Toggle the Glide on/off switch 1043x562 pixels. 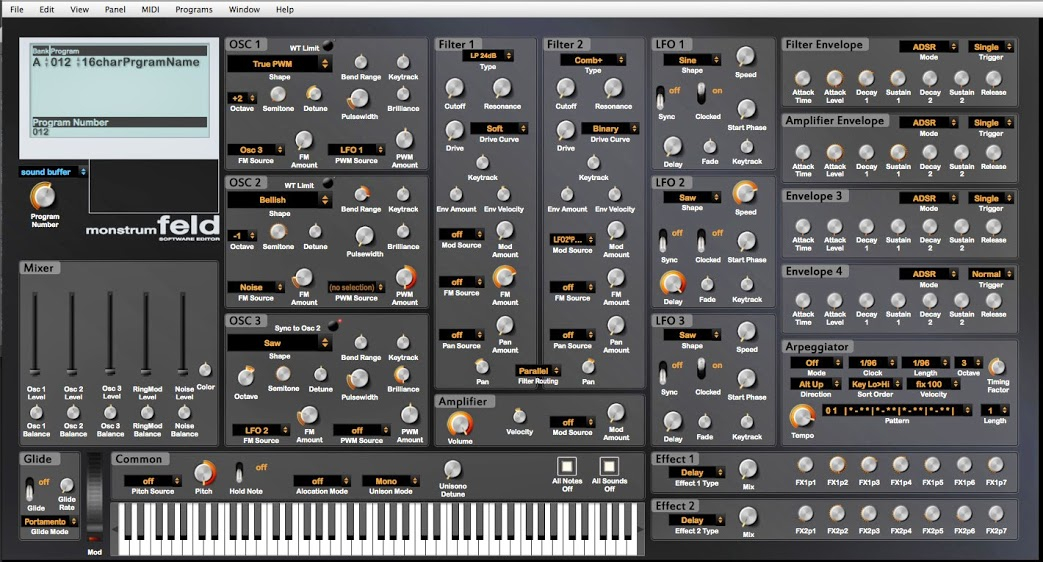coord(29,490)
